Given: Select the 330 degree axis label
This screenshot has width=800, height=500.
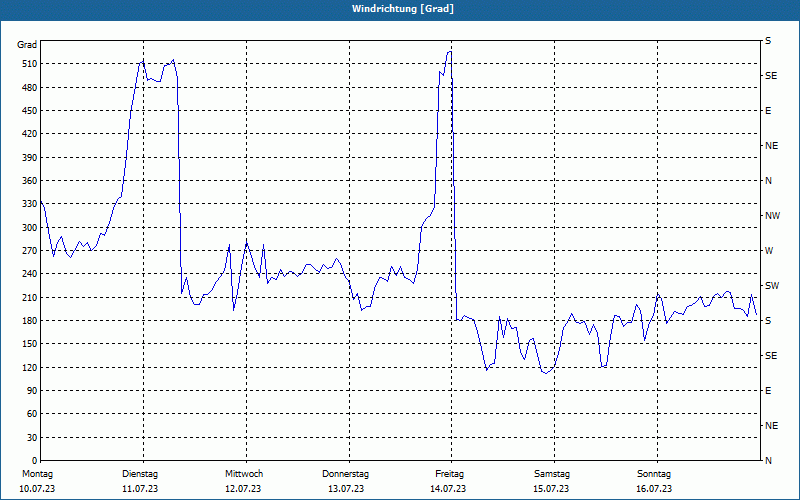Looking at the screenshot, I should coord(29,204).
